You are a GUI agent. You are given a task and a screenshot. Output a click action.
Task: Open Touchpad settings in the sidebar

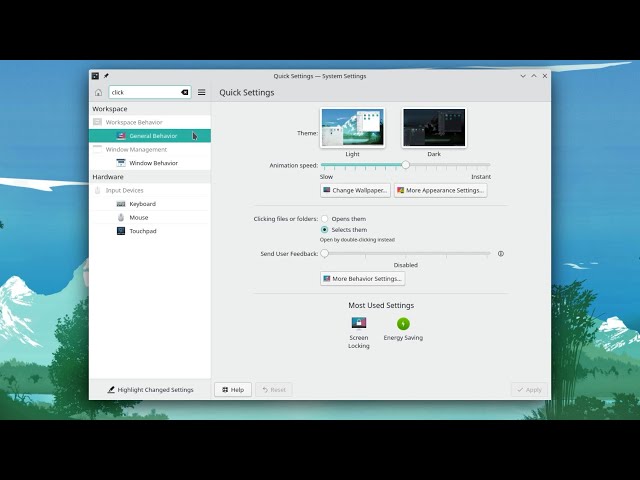point(142,231)
